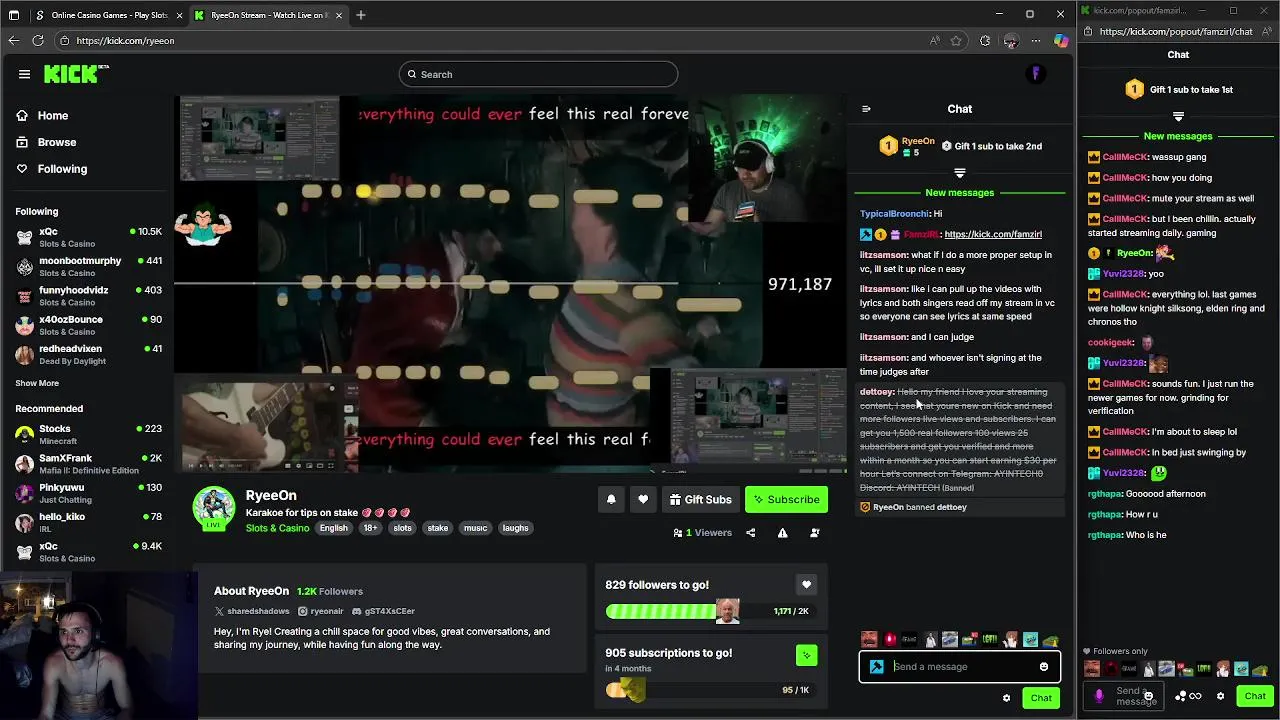Viewport: 1280px width, 720px height.
Task: Open the Kick hamburger sidebar menu
Action: [x=24, y=74]
